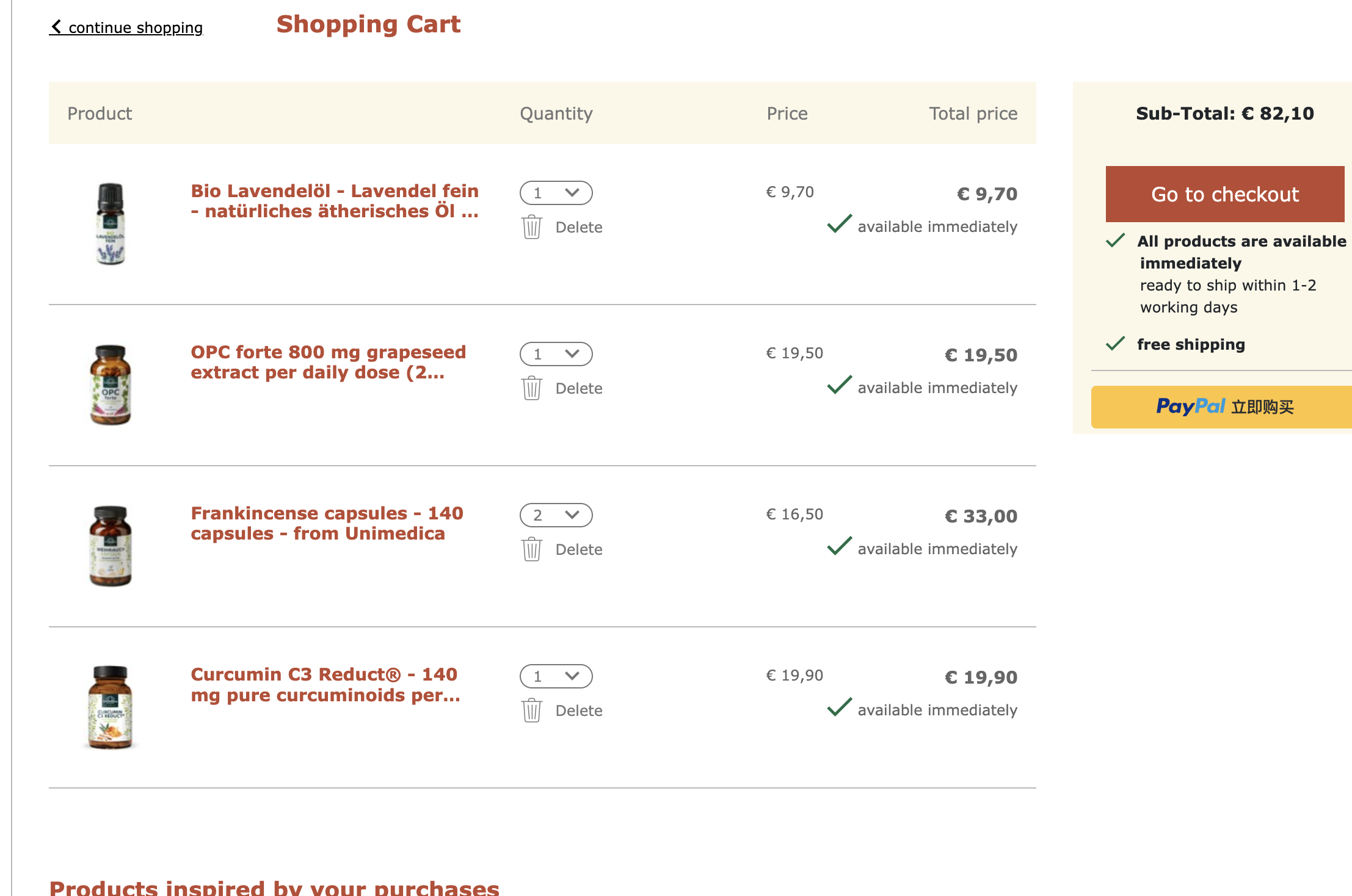Click trash icon for Bio Lavendelöl

(x=532, y=227)
